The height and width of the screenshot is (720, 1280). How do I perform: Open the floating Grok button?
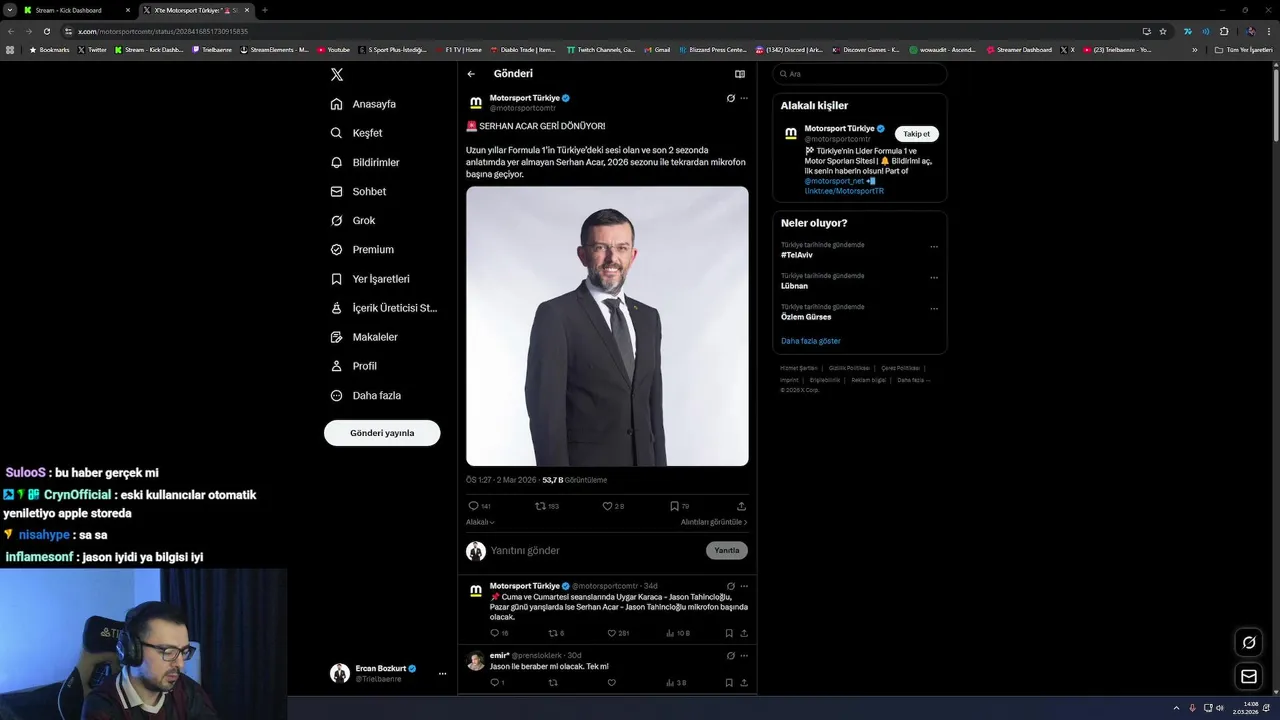pyautogui.click(x=1249, y=642)
